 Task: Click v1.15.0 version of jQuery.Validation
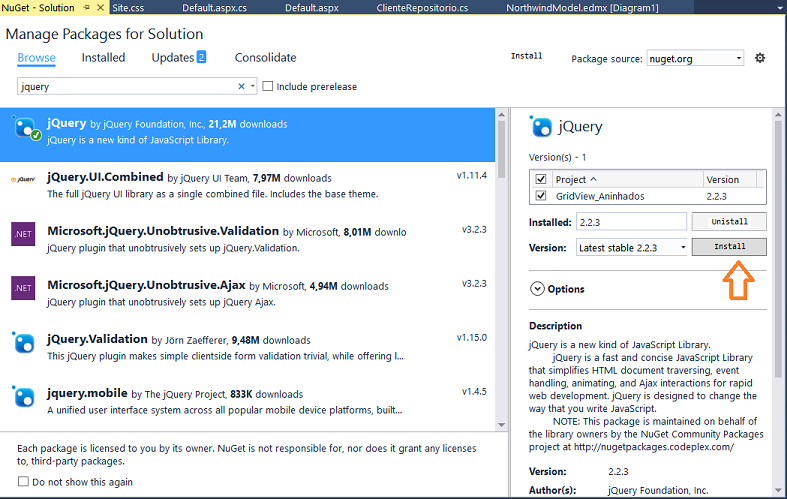(x=471, y=337)
